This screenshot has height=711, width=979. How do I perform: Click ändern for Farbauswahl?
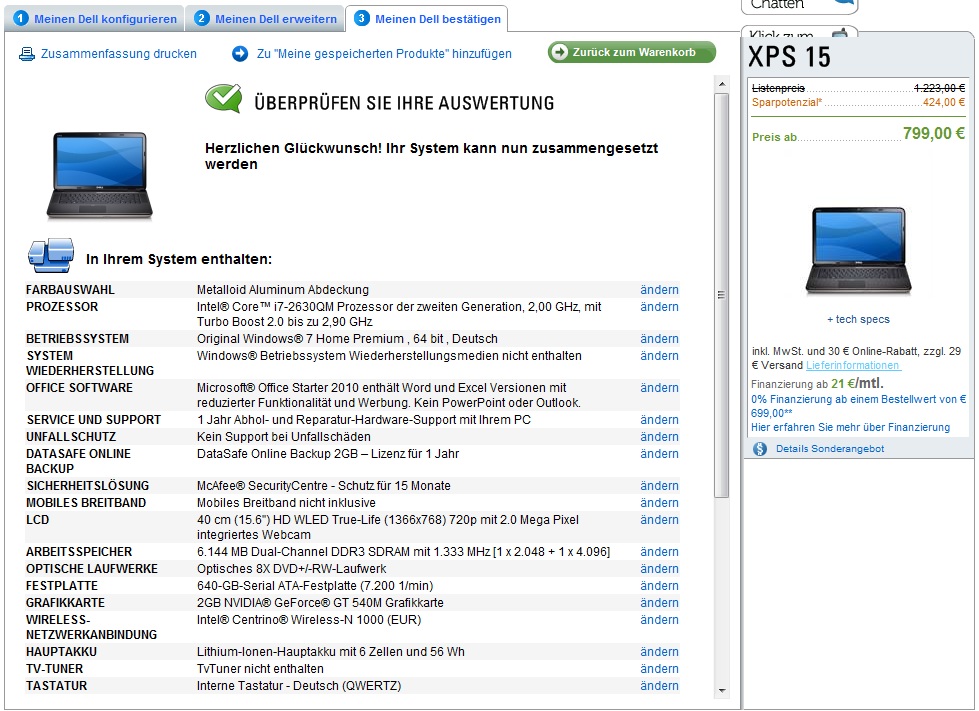(659, 290)
